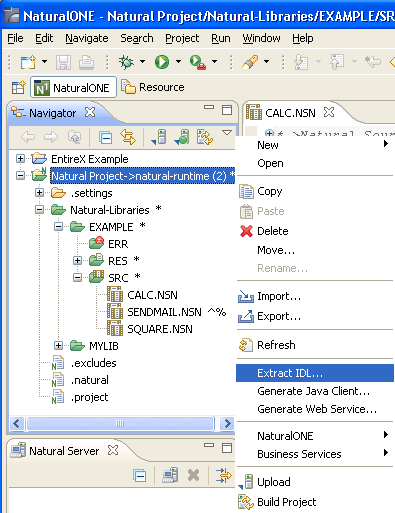Expand the RES folder

pos(77,261)
